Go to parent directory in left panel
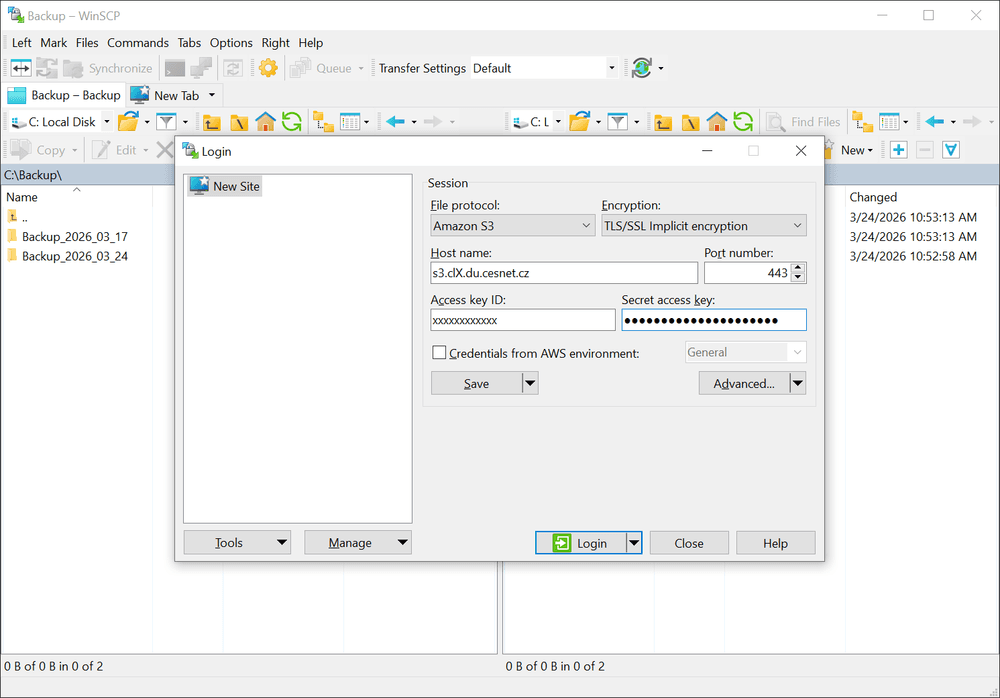The width and height of the screenshot is (1000, 698). tap(212, 122)
